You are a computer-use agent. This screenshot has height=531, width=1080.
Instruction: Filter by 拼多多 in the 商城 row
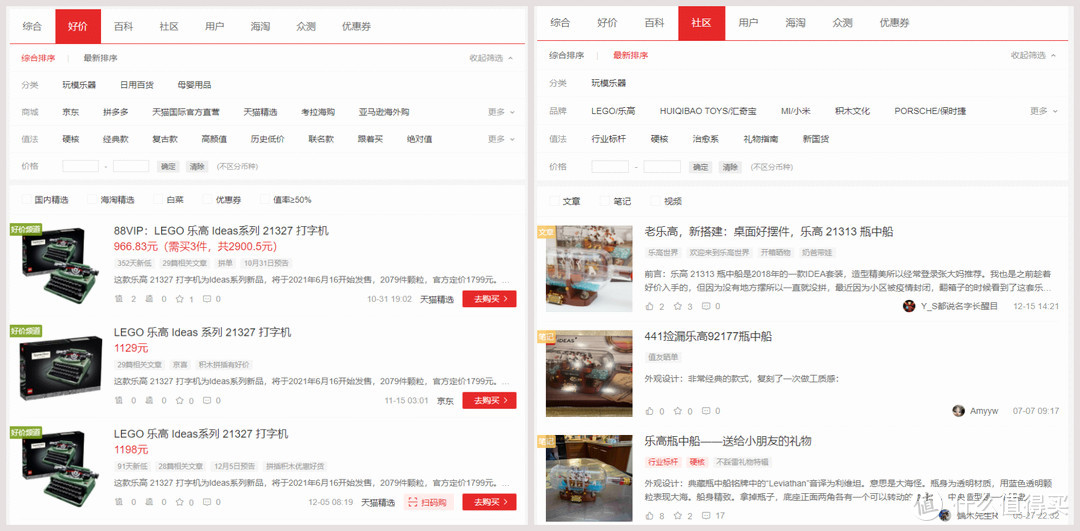click(x=116, y=112)
